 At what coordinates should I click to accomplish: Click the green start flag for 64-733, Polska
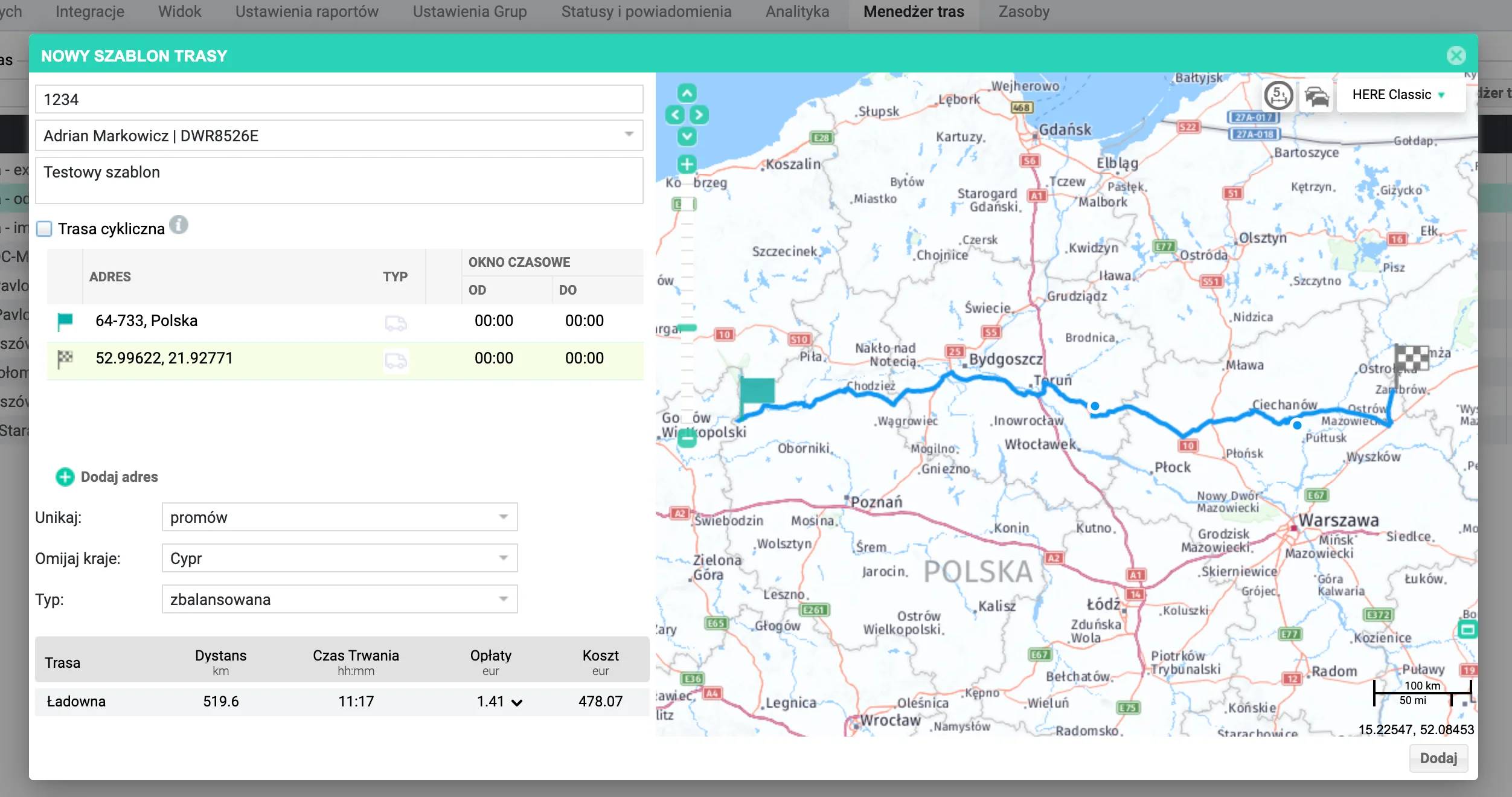tap(65, 321)
